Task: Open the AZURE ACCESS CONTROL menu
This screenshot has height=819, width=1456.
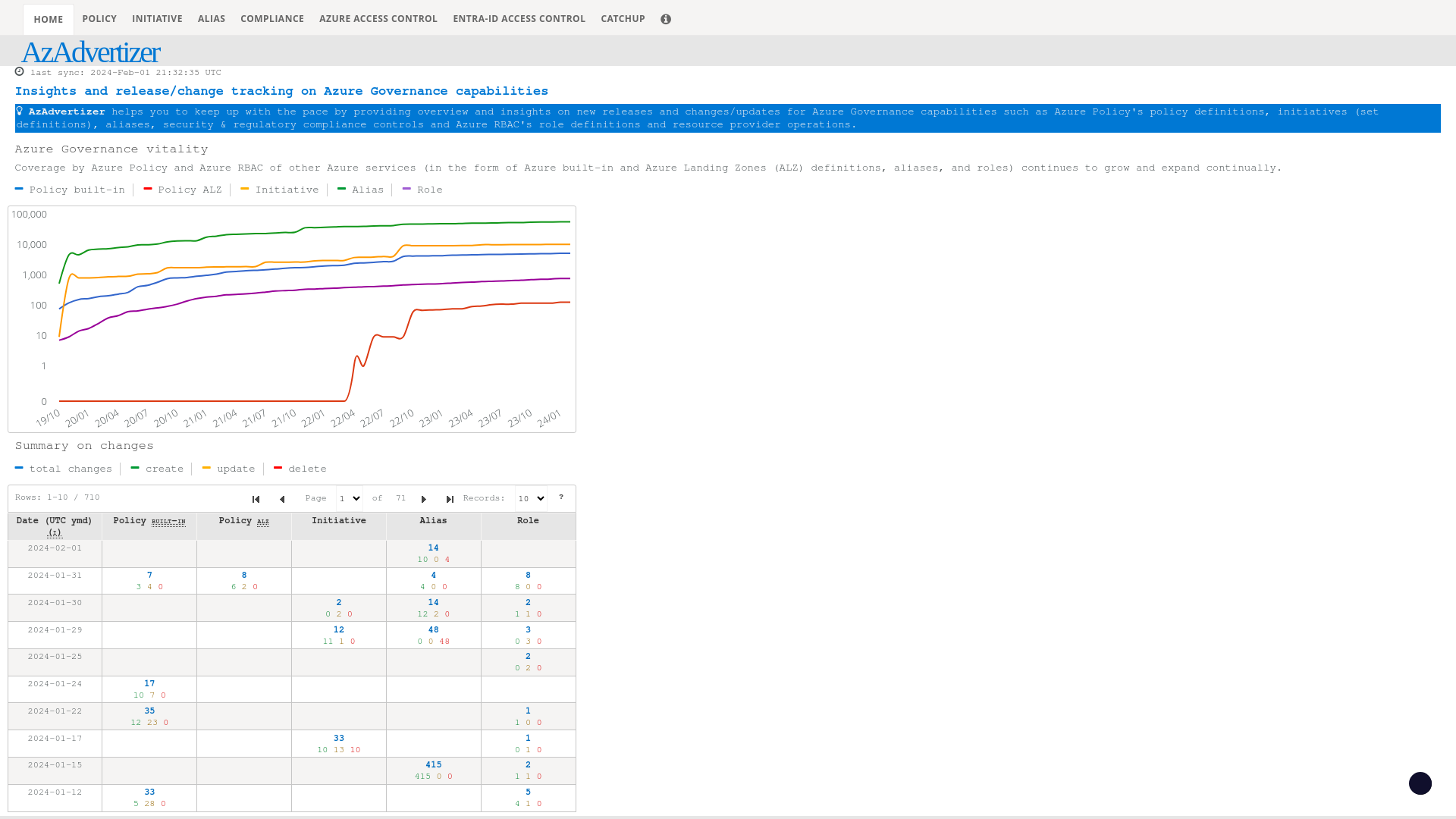Action: [378, 19]
